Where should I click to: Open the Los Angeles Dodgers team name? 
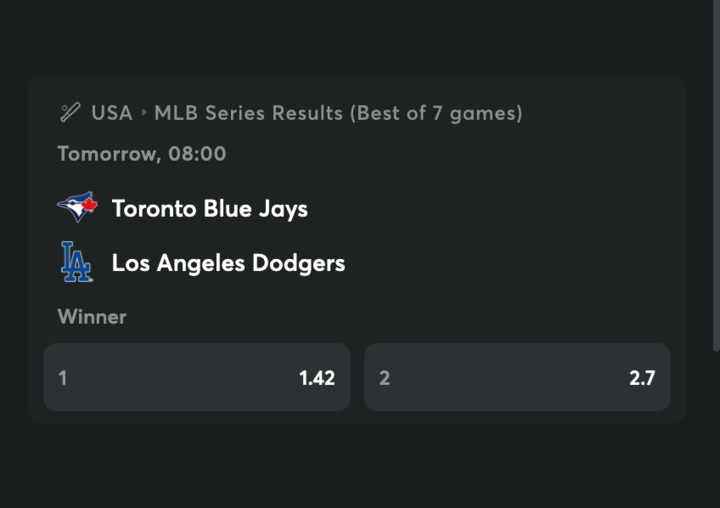click(x=228, y=263)
